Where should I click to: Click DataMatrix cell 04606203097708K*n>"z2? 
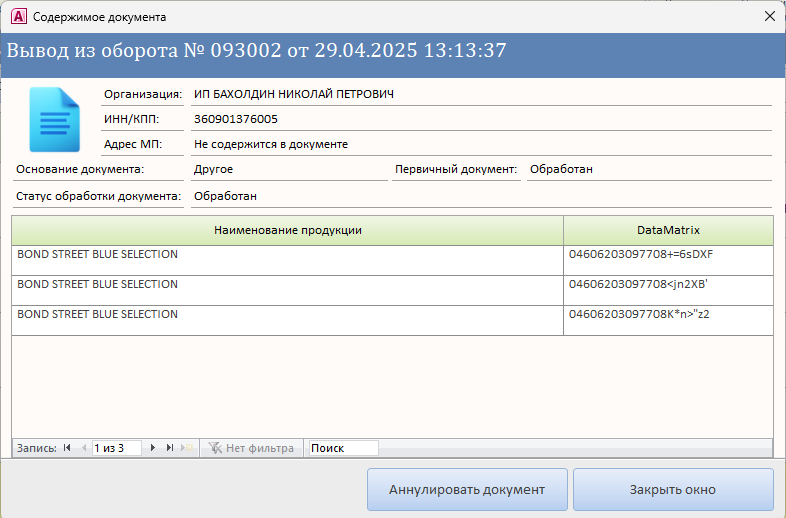click(x=668, y=320)
